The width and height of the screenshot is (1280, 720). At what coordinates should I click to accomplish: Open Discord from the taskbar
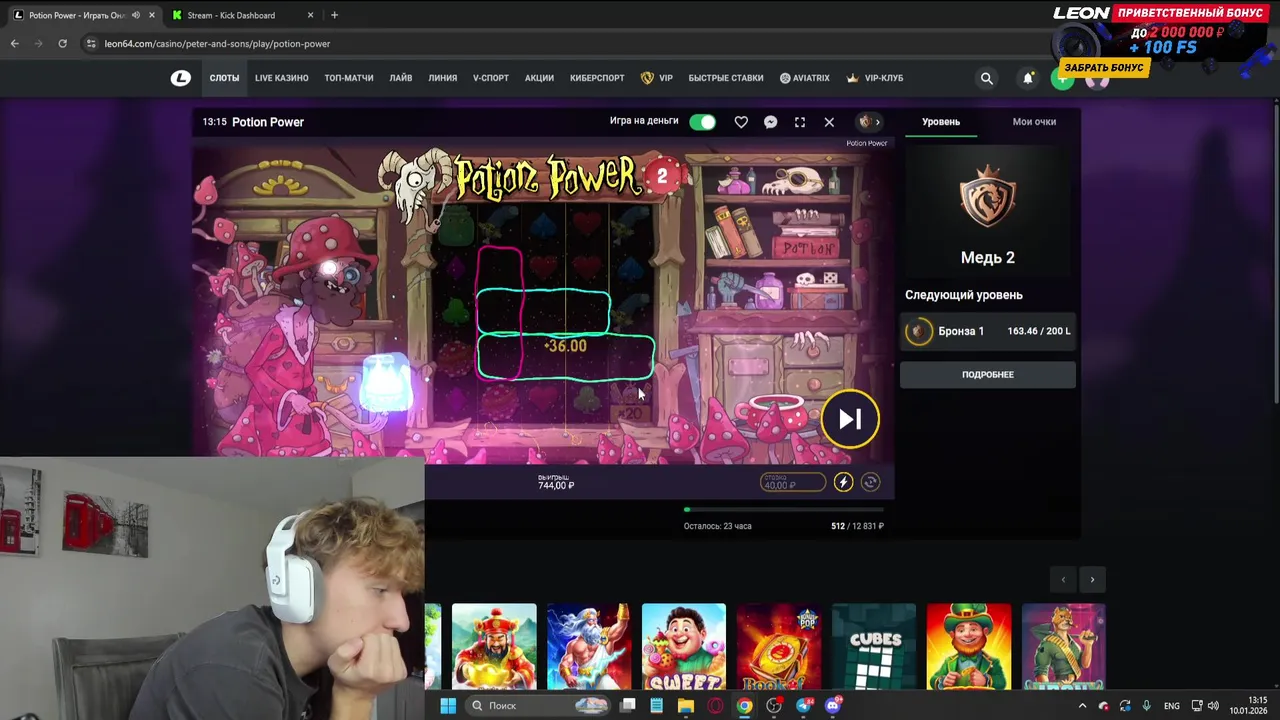click(833, 706)
